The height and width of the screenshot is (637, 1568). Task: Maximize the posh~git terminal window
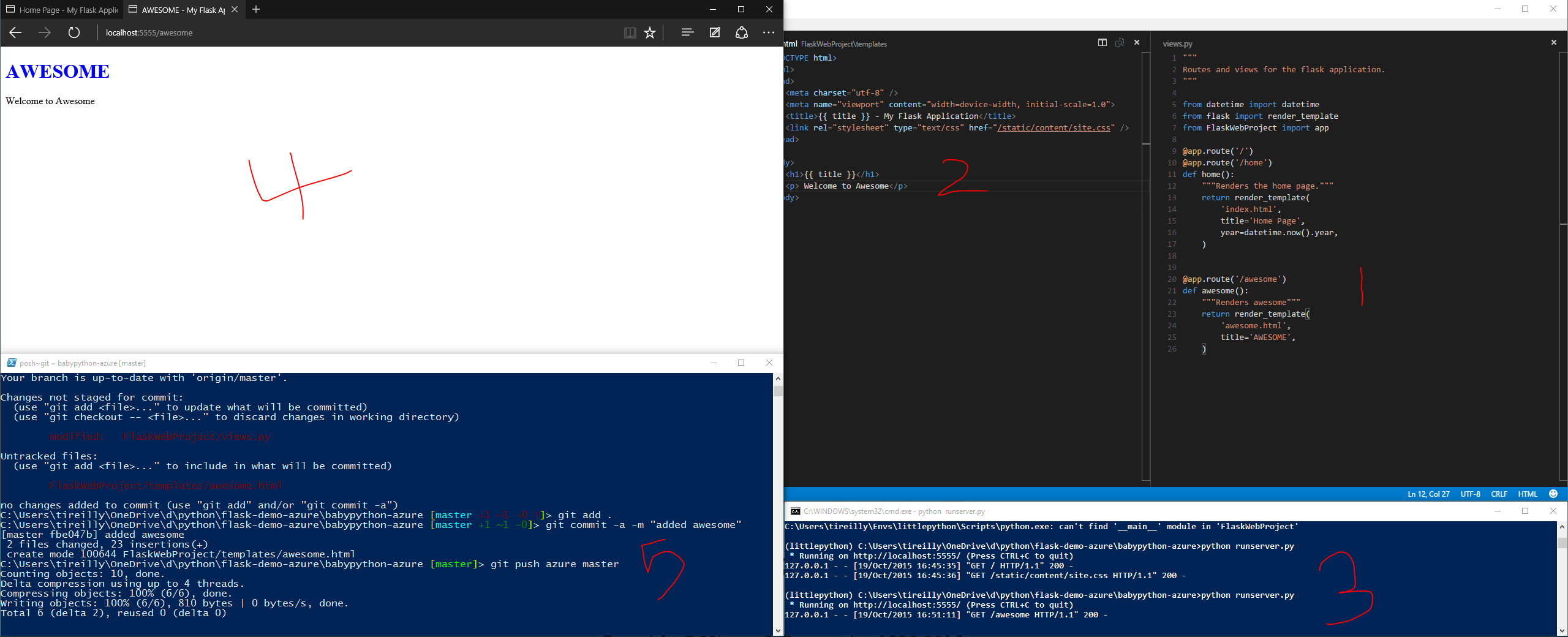[x=741, y=363]
